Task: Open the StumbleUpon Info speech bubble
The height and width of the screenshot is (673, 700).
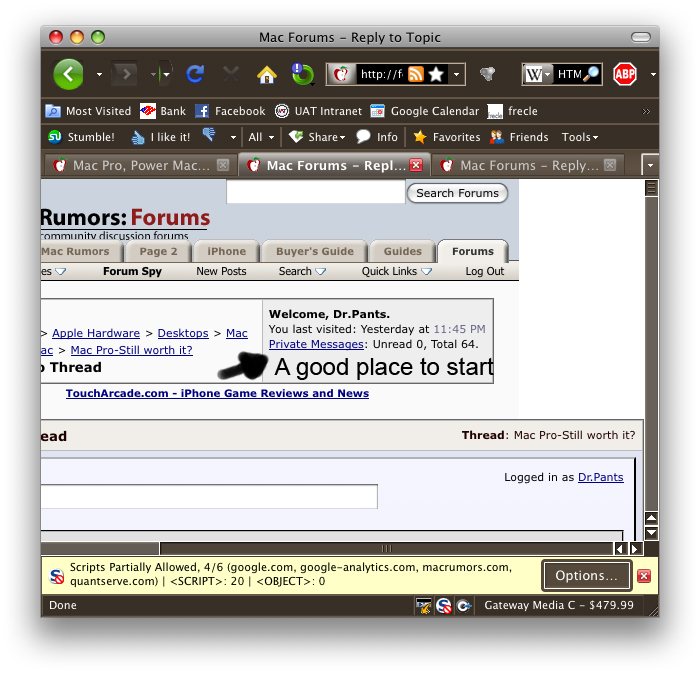Action: pyautogui.click(x=377, y=137)
